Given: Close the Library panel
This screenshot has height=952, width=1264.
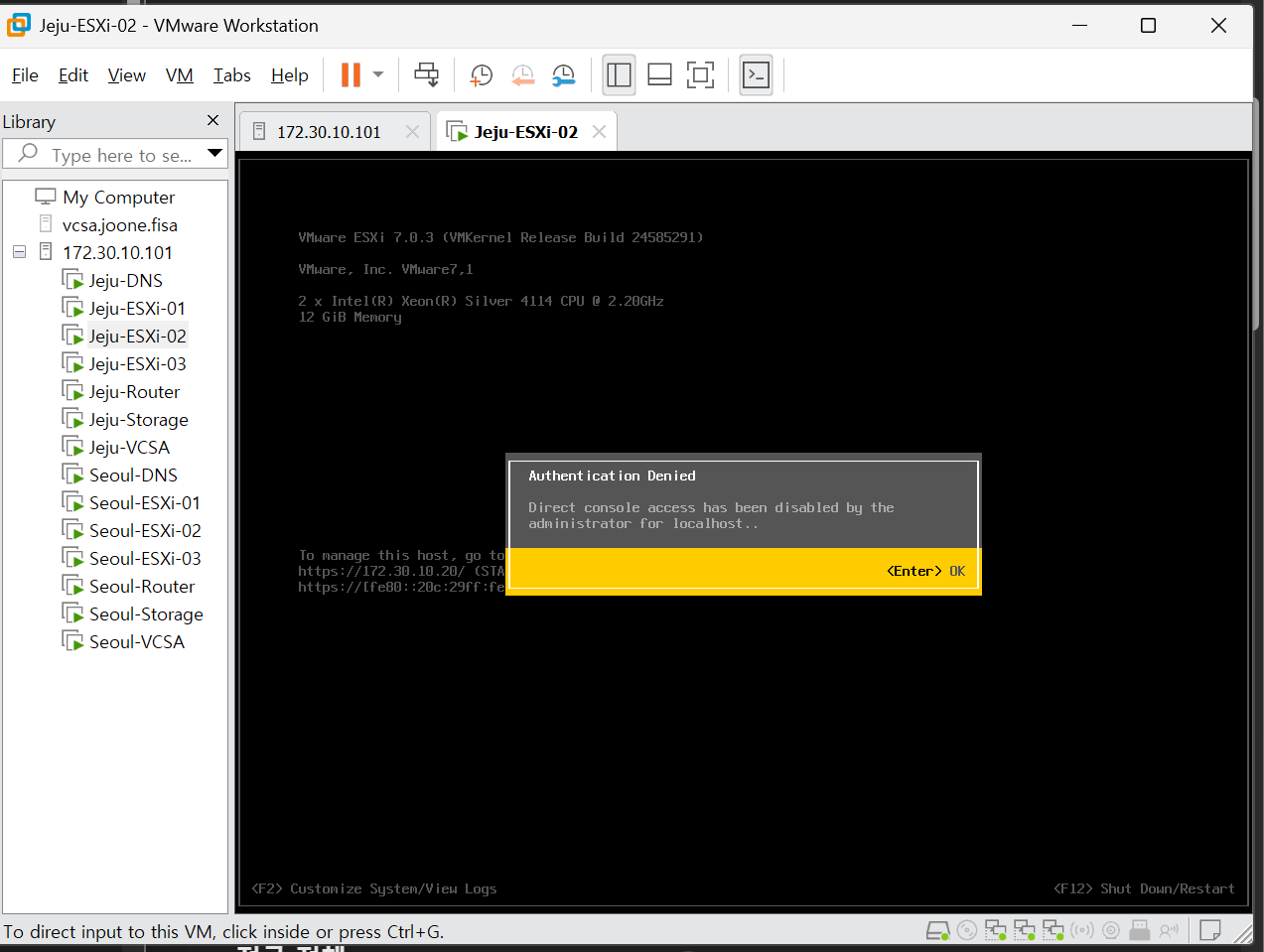Looking at the screenshot, I should coord(212,120).
